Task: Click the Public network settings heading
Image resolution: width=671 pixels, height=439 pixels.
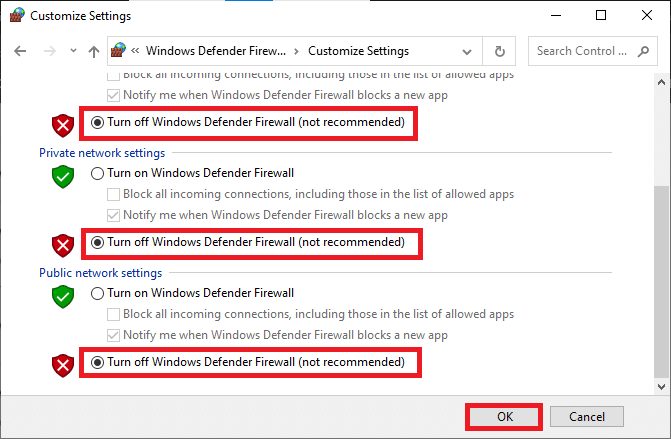Action: pyautogui.click(x=101, y=273)
